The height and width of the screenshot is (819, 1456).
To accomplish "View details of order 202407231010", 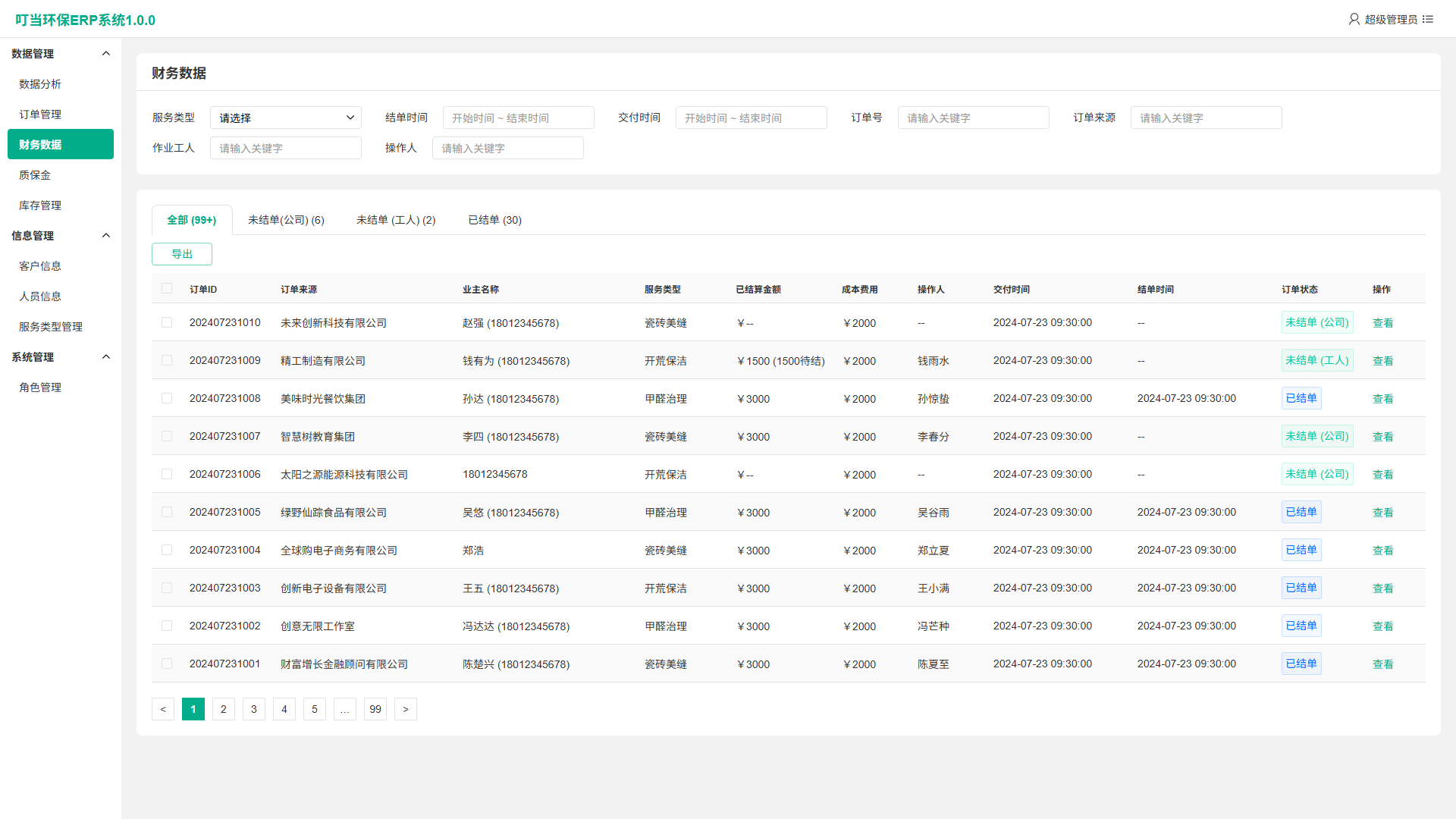I will tap(1382, 323).
